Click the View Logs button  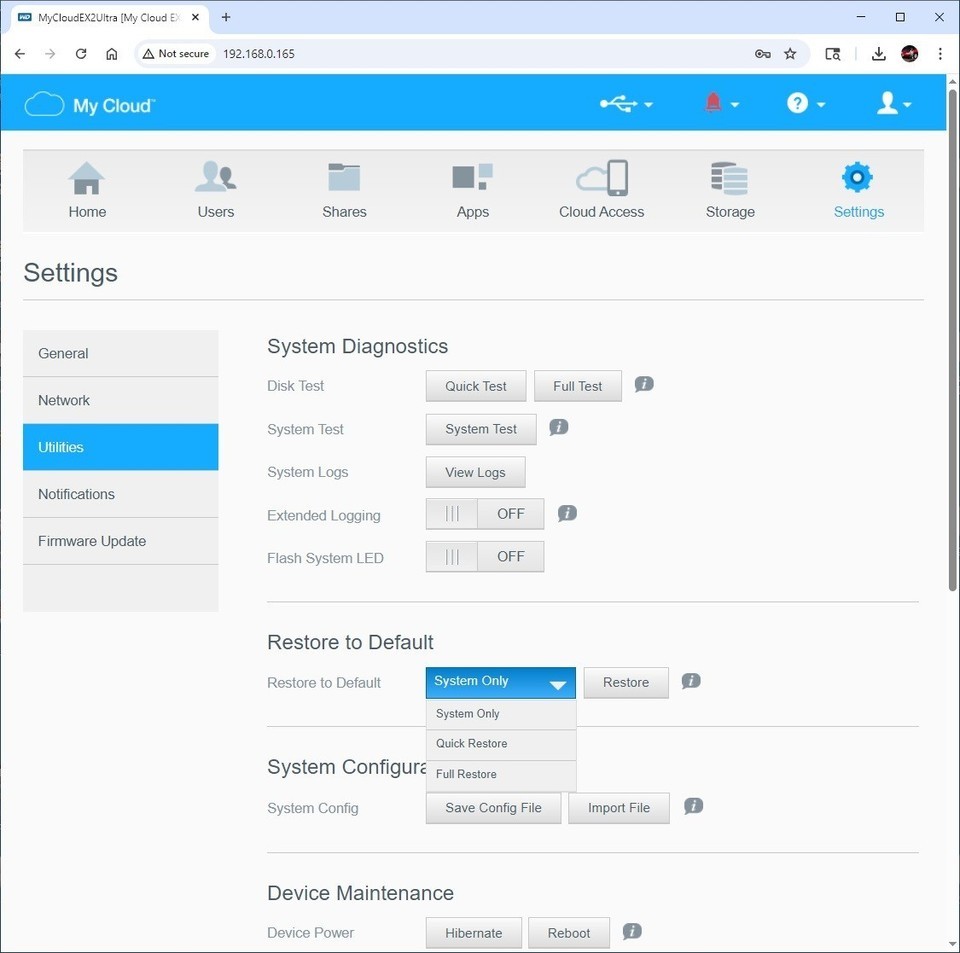475,473
